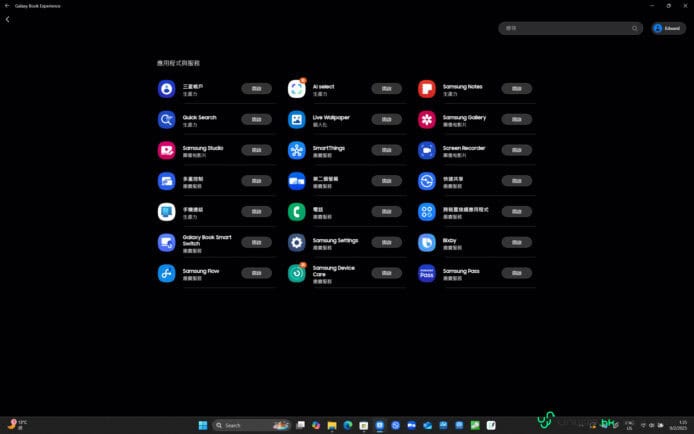Click the Samsung Studio icon
This screenshot has width=694, height=434.
(x=166, y=150)
